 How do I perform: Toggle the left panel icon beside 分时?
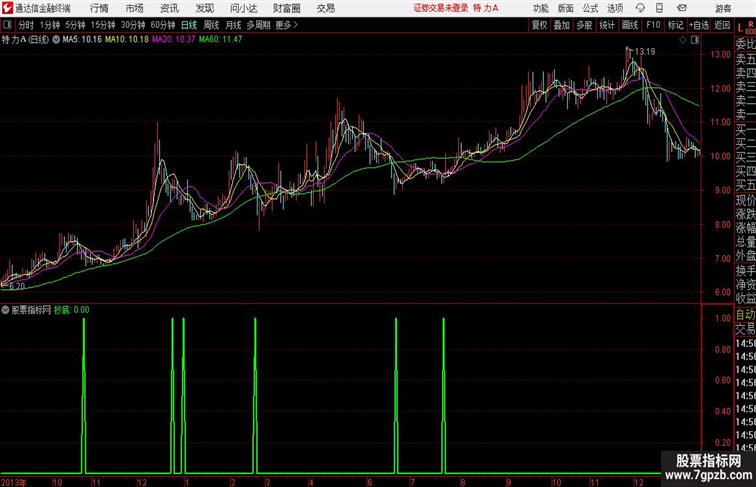point(7,25)
